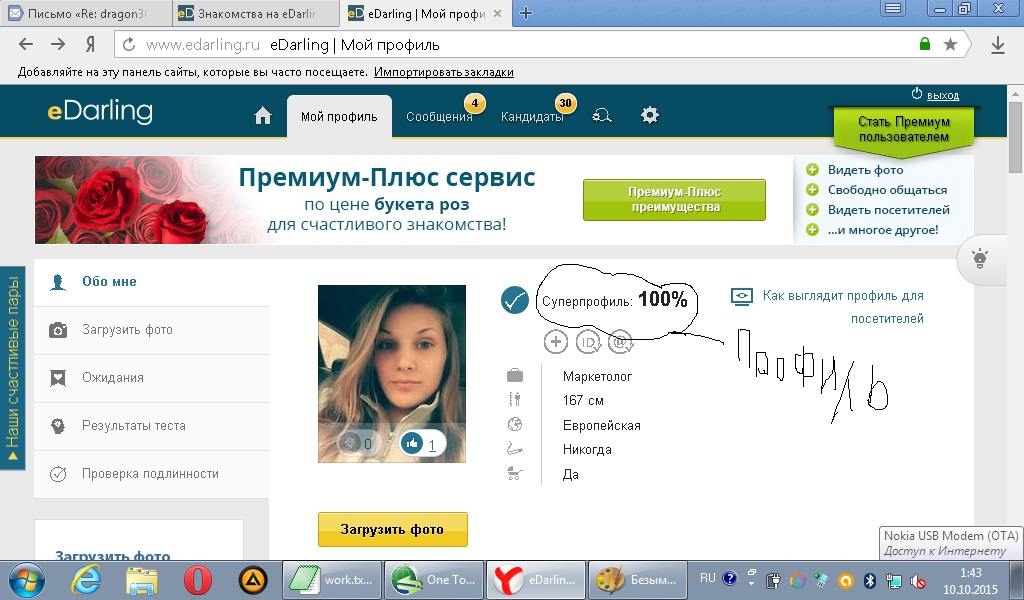Go to eDarling home icon

[263, 116]
